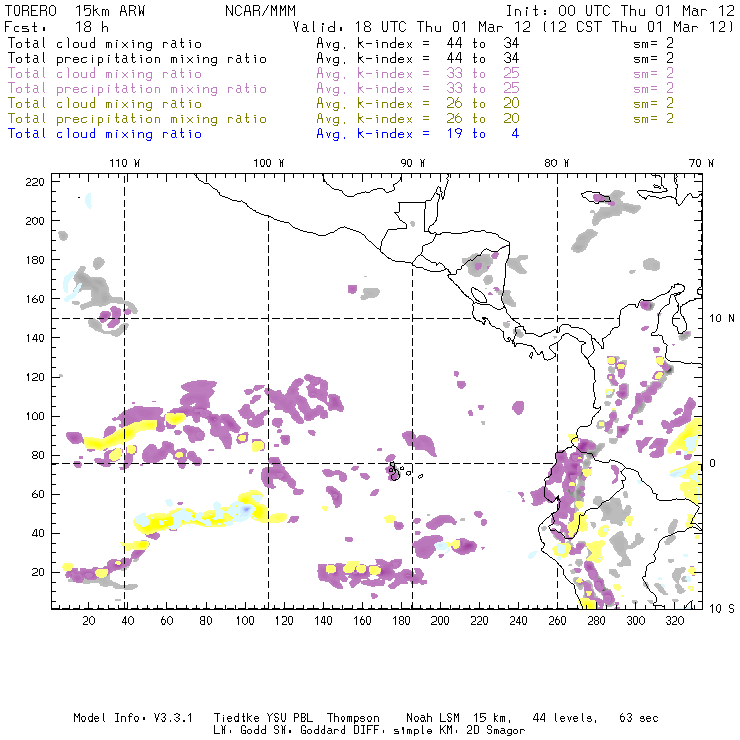This screenshot has width=740, height=740.
Task: Click '260' on the horizontal axis
Action: pyautogui.click(x=557, y=621)
